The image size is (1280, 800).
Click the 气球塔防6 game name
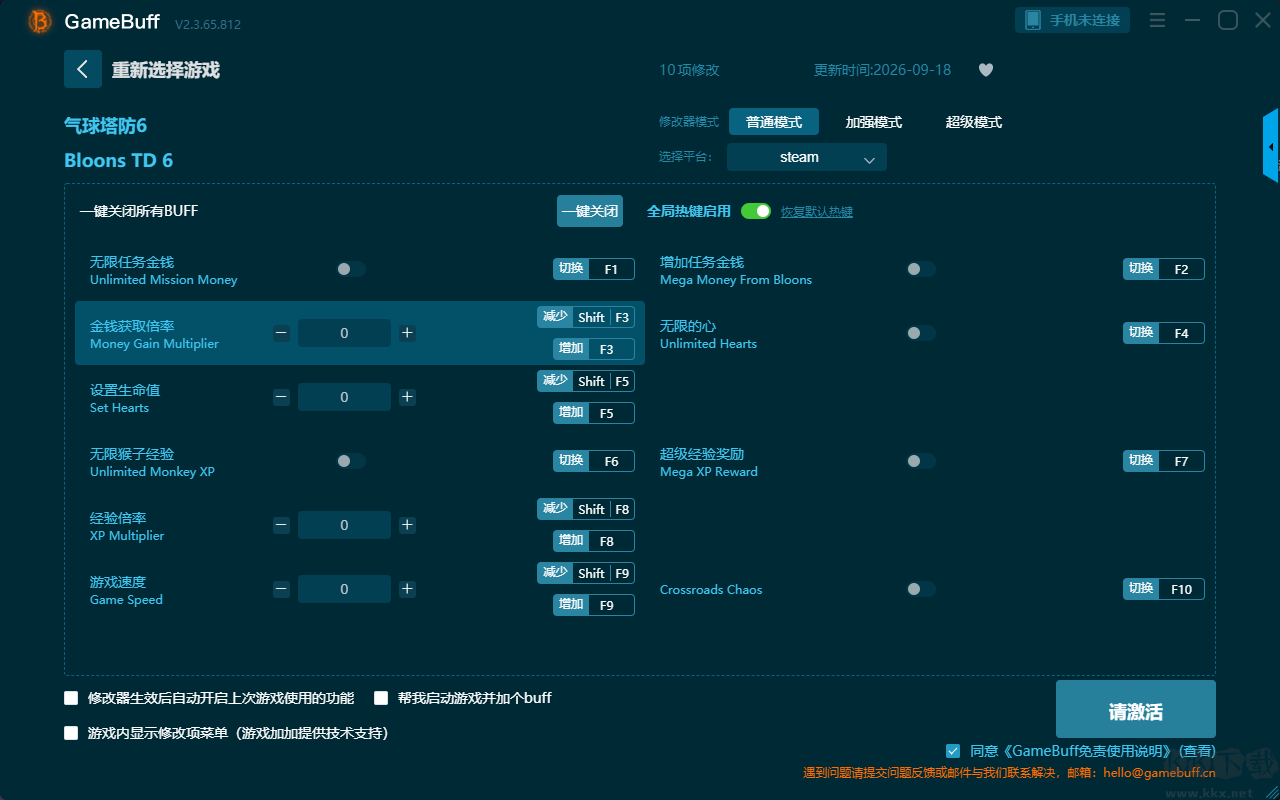click(105, 125)
